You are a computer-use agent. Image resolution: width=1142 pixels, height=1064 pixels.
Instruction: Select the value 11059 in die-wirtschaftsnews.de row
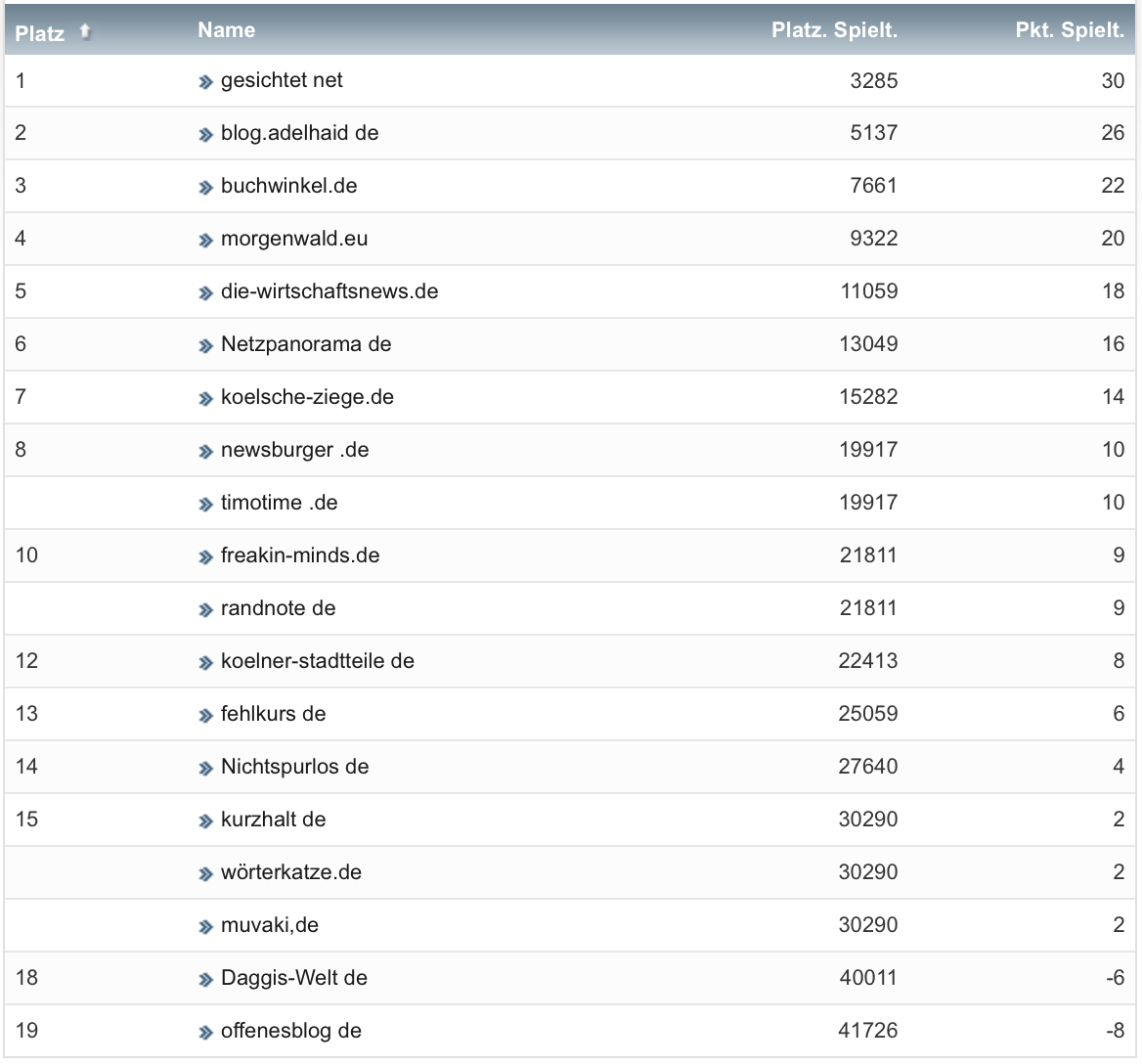[869, 291]
